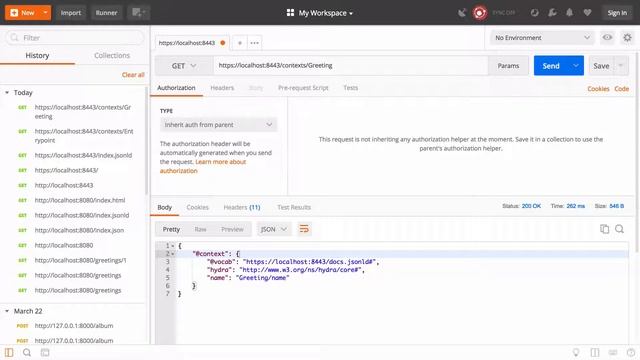This screenshot has width=640, height=360.
Task: Open the JSON format dropdown
Action: tap(273, 229)
